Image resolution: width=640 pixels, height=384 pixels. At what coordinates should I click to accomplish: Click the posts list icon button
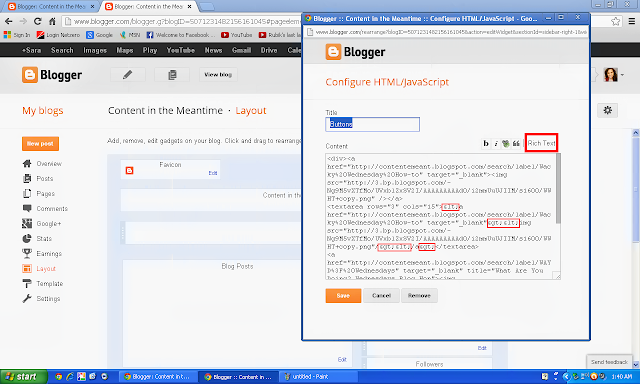coord(172,75)
